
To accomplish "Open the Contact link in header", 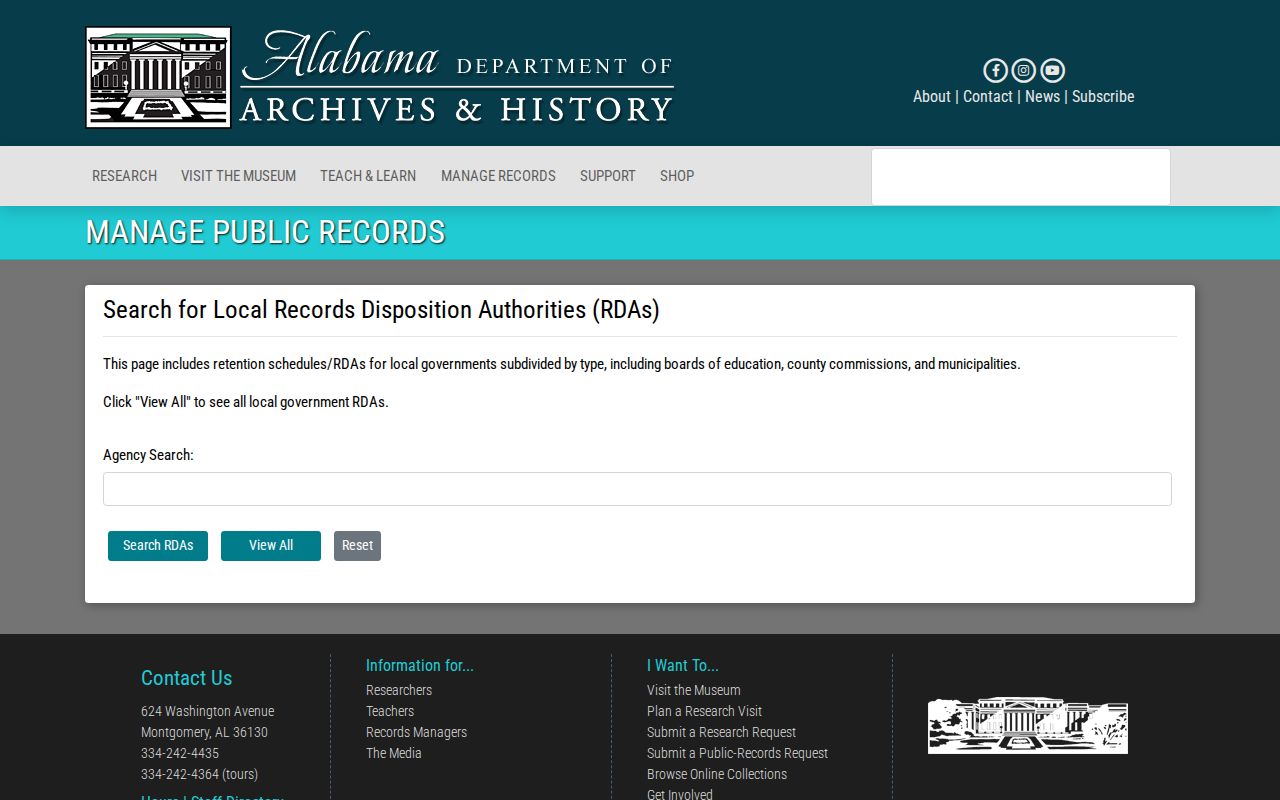I will pos(988,97).
